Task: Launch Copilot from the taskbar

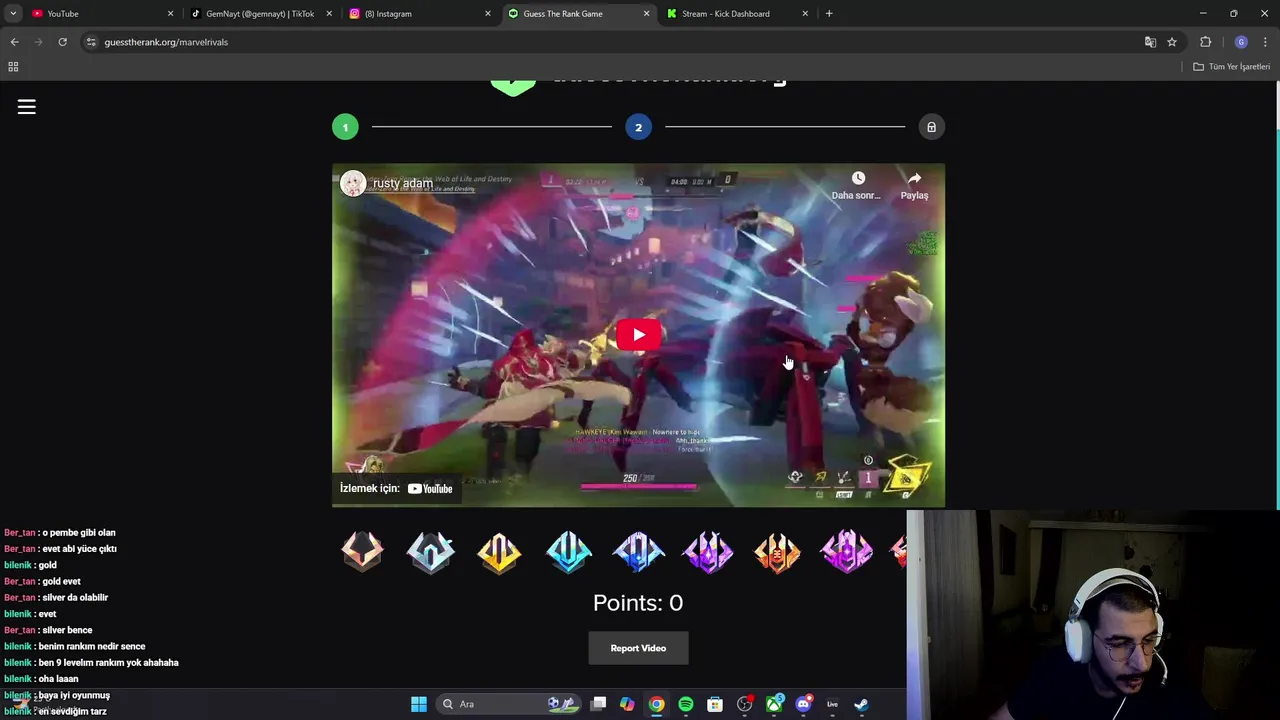Action: point(627,704)
